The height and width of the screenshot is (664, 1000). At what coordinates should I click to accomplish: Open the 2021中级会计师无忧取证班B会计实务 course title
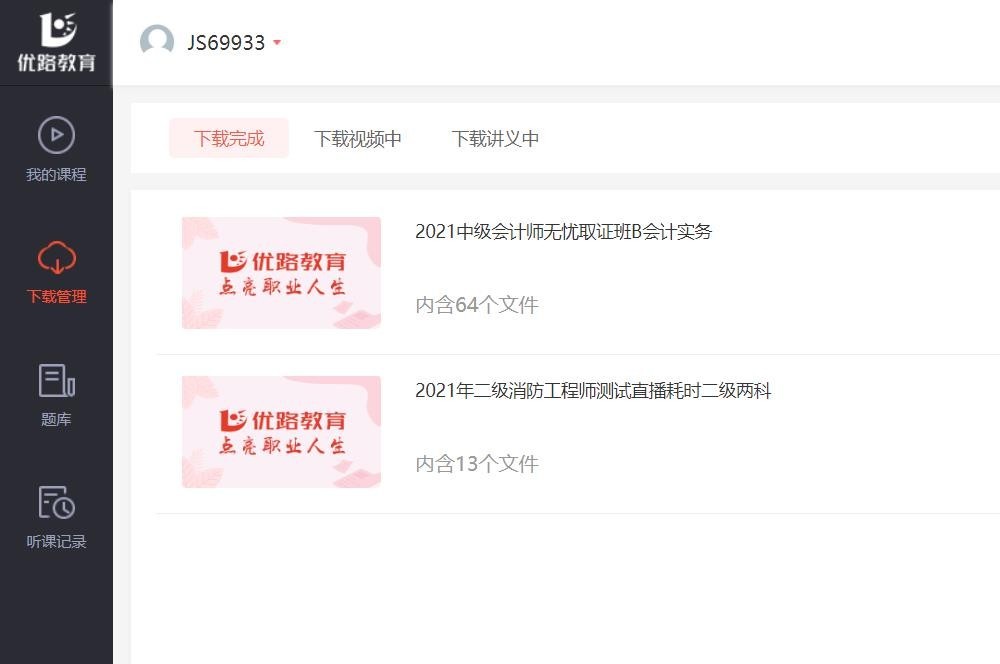(563, 231)
